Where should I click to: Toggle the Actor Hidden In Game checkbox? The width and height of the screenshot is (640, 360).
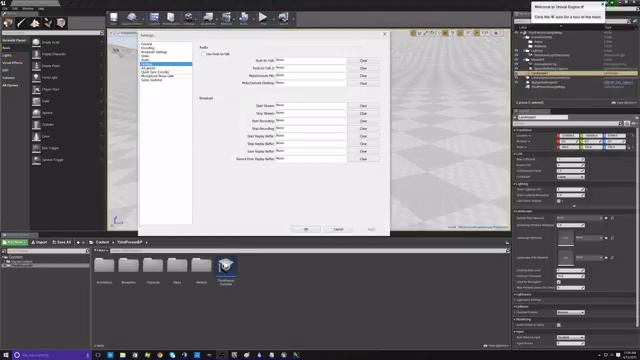[x=559, y=325]
